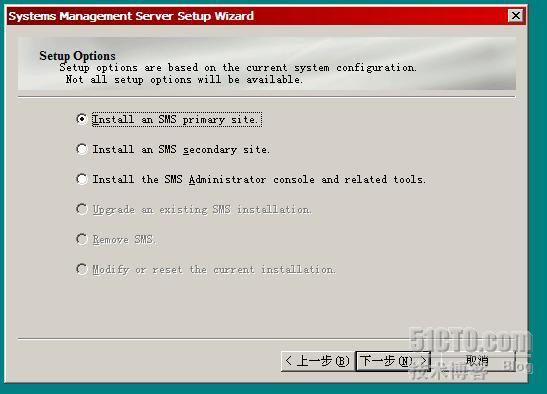Close the Setup Wizard window
The image size is (547, 394).
[516, 16]
